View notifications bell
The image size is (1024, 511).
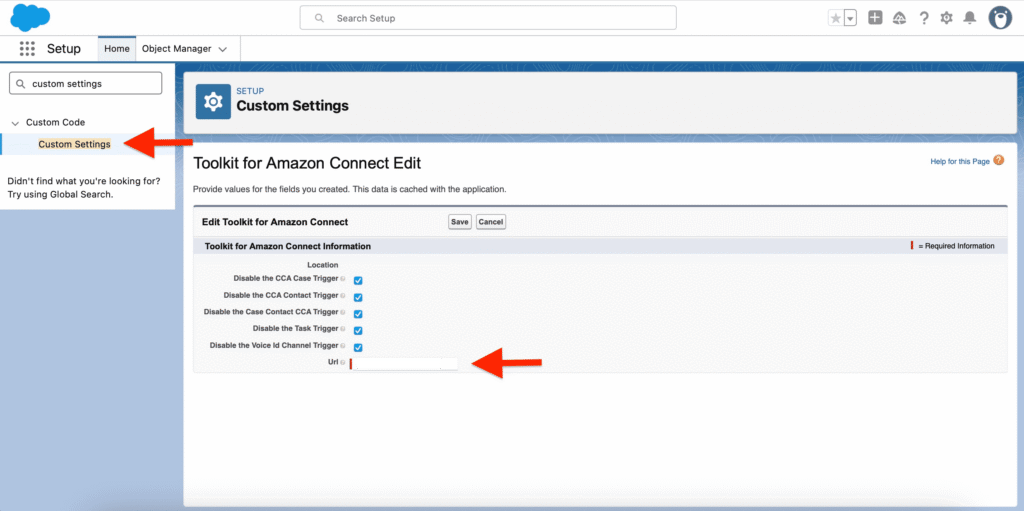[969, 18]
